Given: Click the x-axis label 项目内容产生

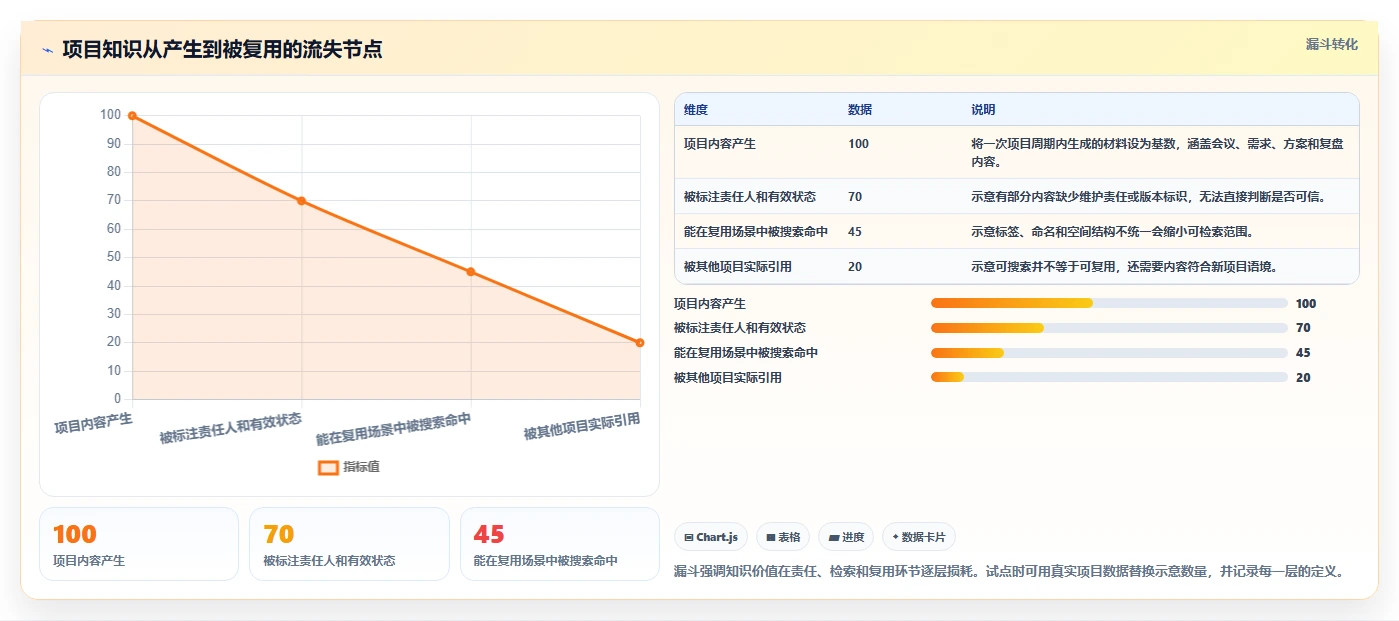Looking at the screenshot, I should pos(93,422).
